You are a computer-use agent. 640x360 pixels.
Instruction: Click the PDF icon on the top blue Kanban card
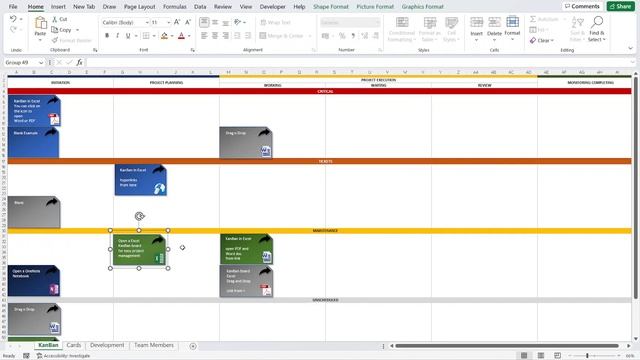click(x=54, y=119)
